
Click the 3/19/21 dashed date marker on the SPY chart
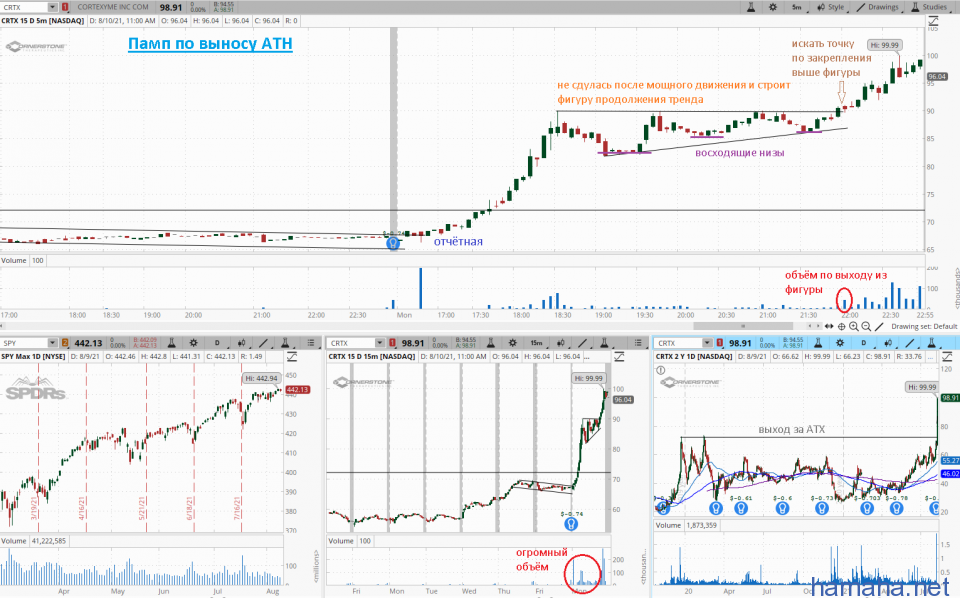click(x=35, y=509)
